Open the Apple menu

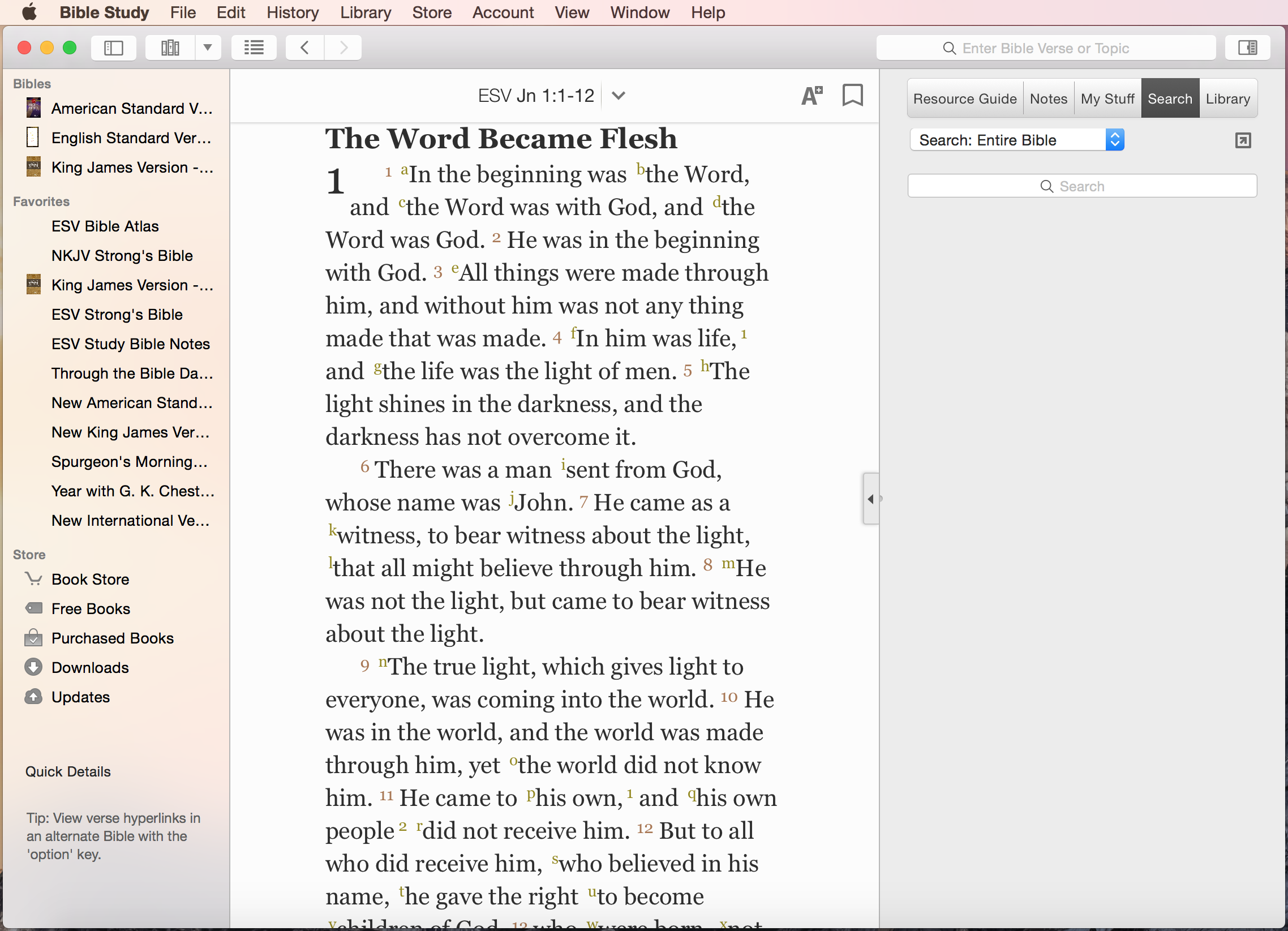coord(29,12)
